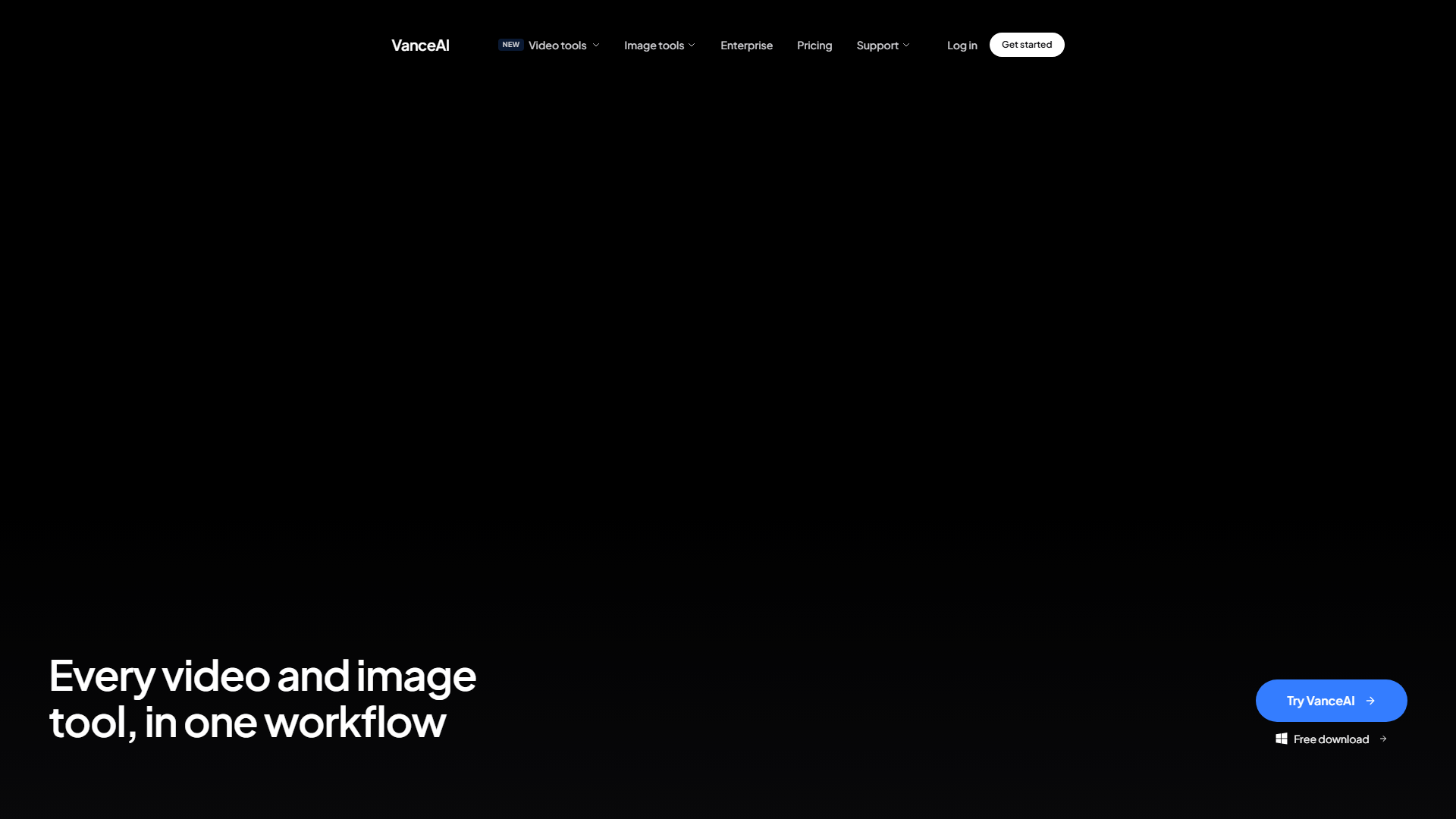1456x819 pixels.
Task: Expand the Support chevron
Action: (x=906, y=45)
